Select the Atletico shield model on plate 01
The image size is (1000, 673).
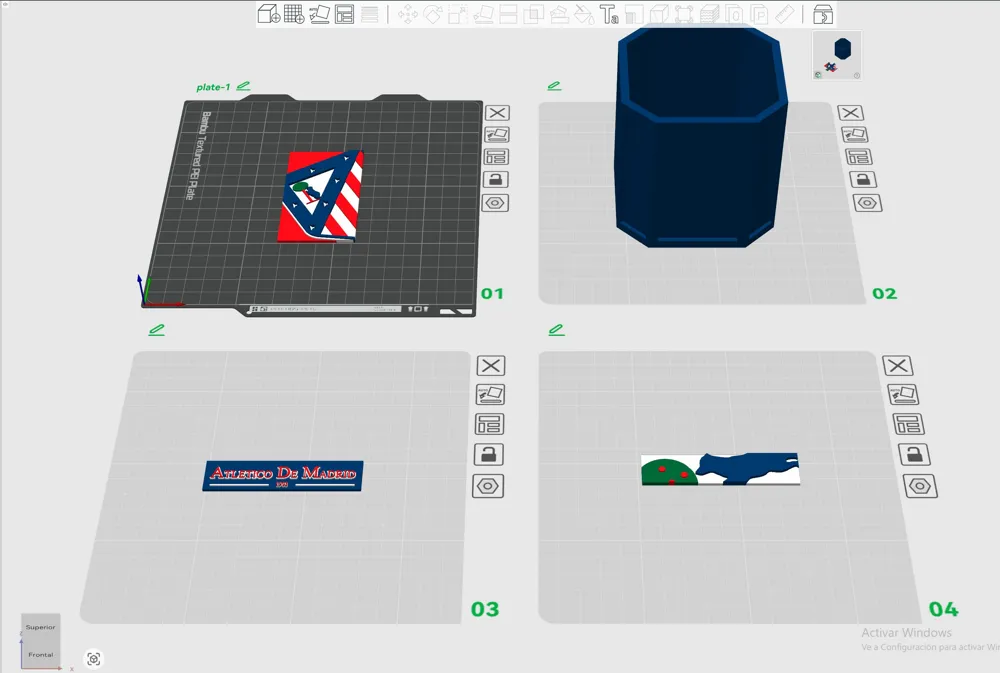point(322,196)
